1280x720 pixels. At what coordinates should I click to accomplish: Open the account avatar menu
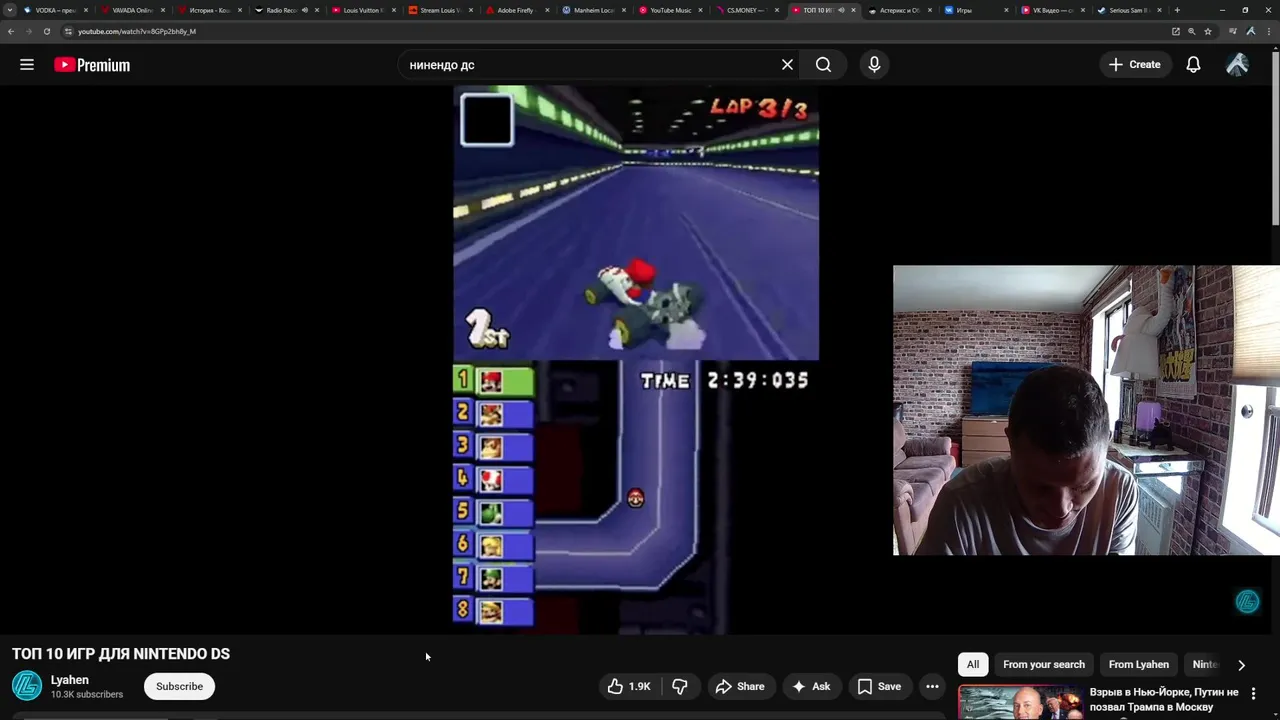pyautogui.click(x=1237, y=65)
